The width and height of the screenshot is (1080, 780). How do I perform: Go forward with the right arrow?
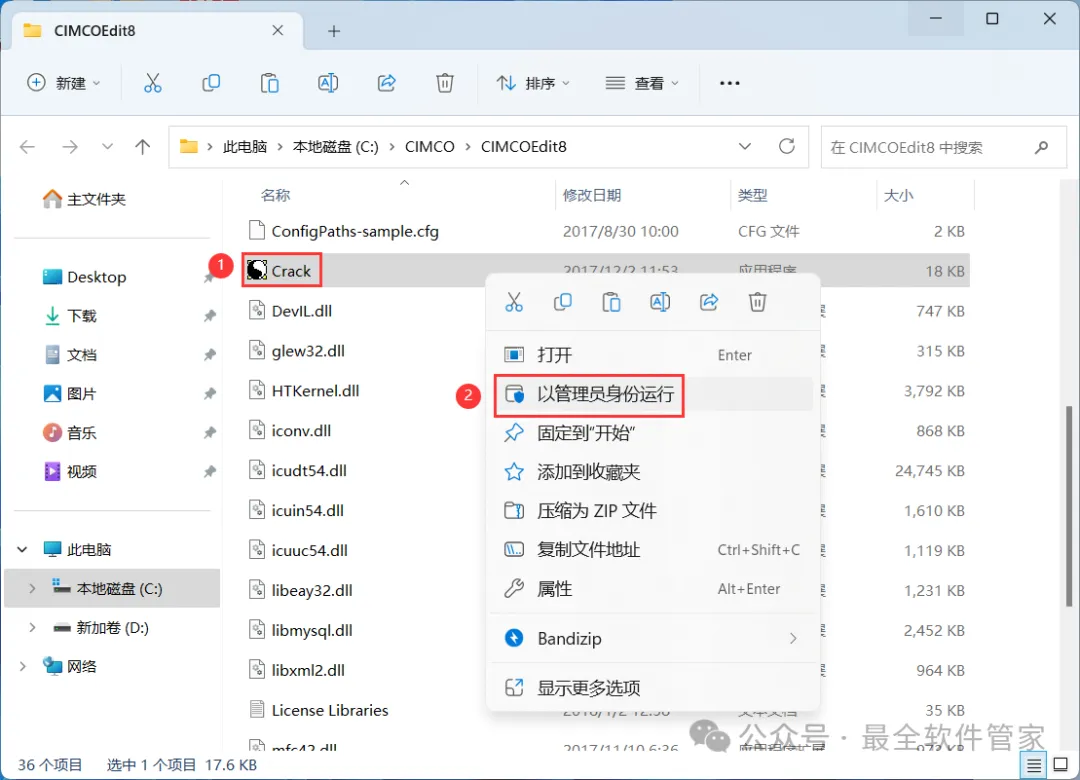[x=70, y=147]
